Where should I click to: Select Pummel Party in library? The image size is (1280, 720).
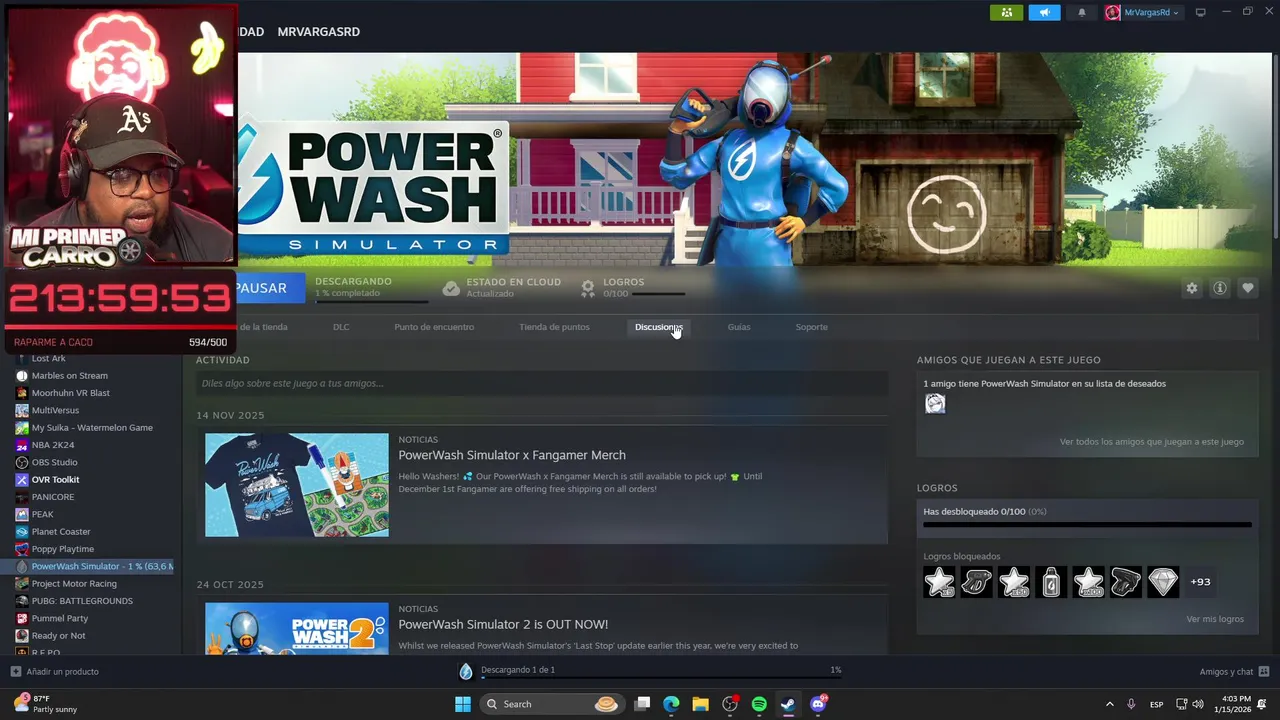[x=59, y=618]
